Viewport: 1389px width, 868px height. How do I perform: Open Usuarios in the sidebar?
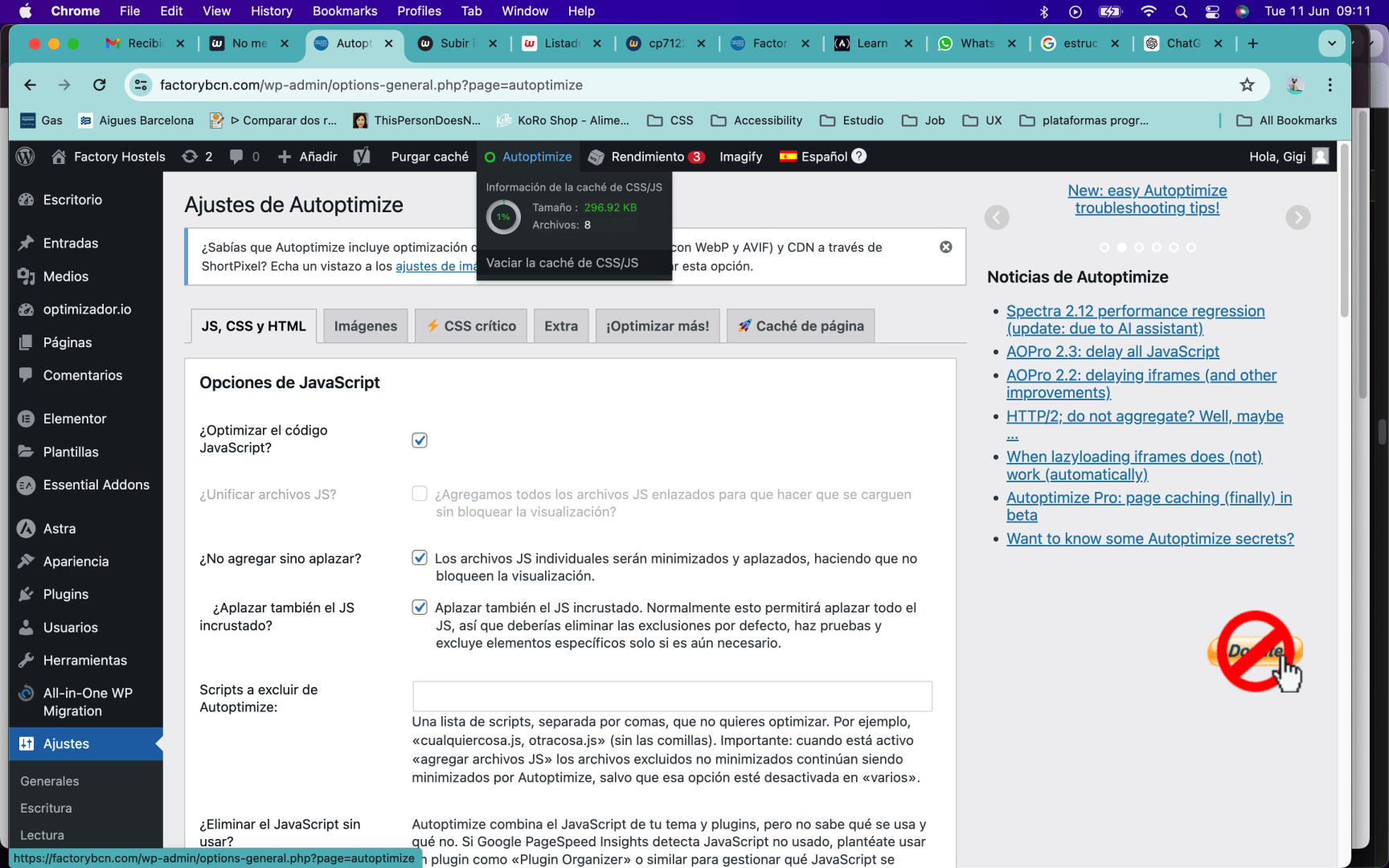click(x=71, y=628)
